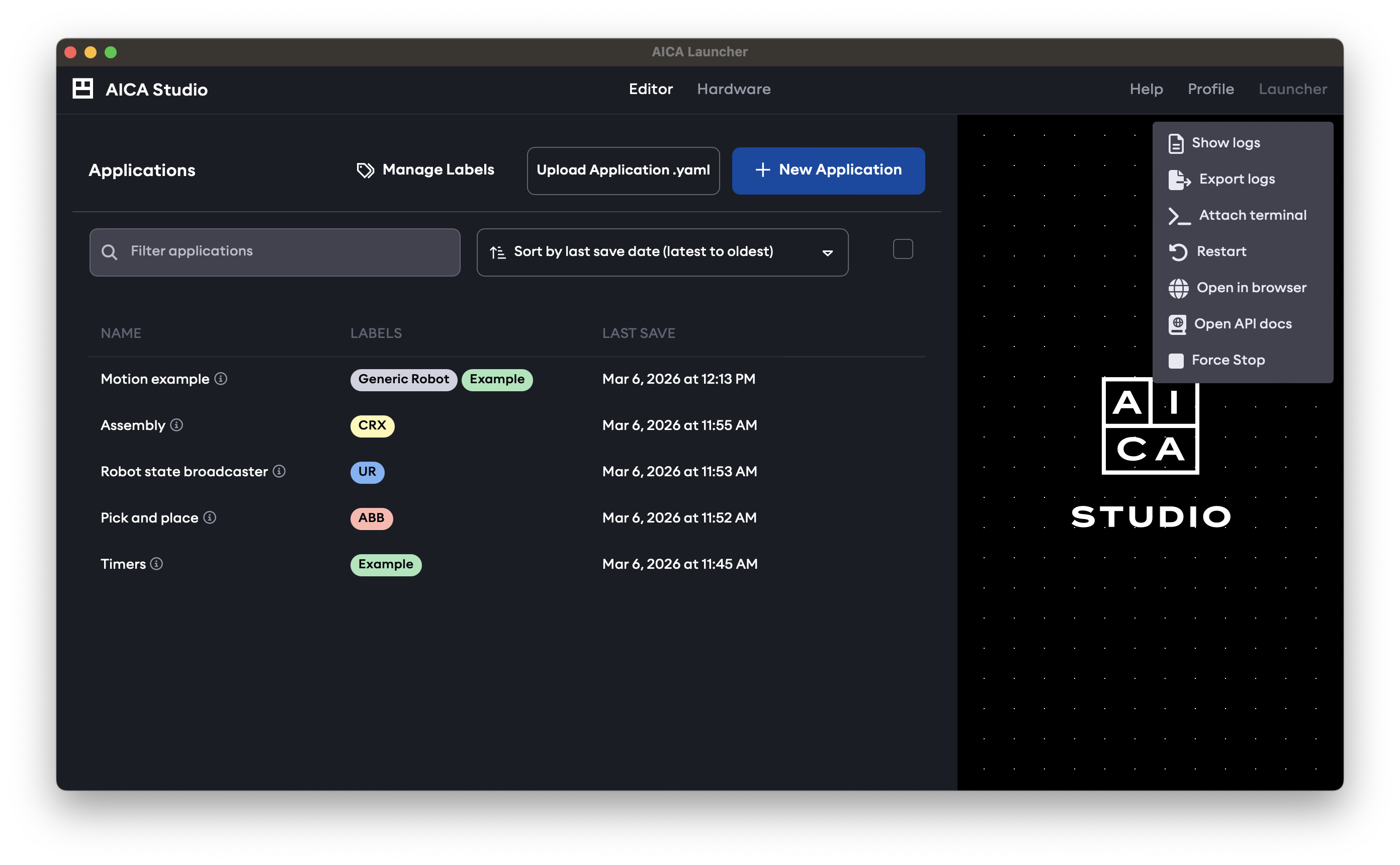1400x865 pixels.
Task: Click the Attach terminal icon
Action: 1178,216
